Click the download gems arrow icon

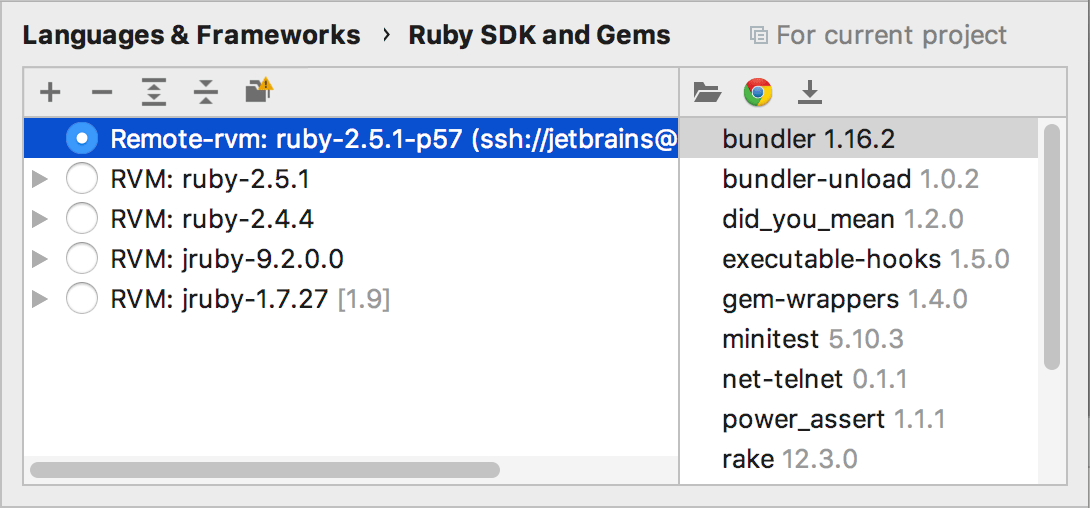(809, 92)
